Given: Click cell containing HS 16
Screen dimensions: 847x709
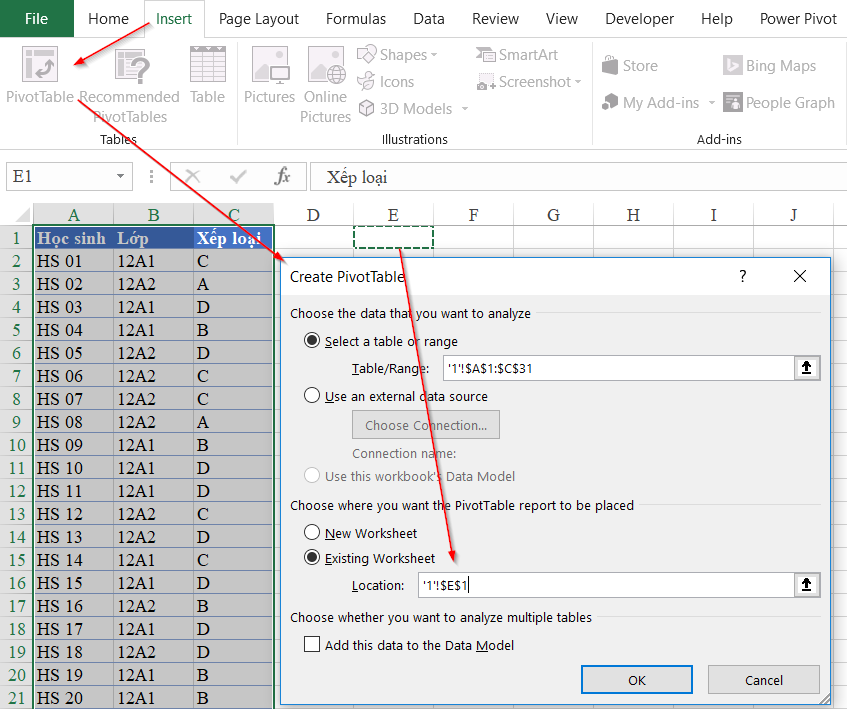Looking at the screenshot, I should (x=73, y=606).
